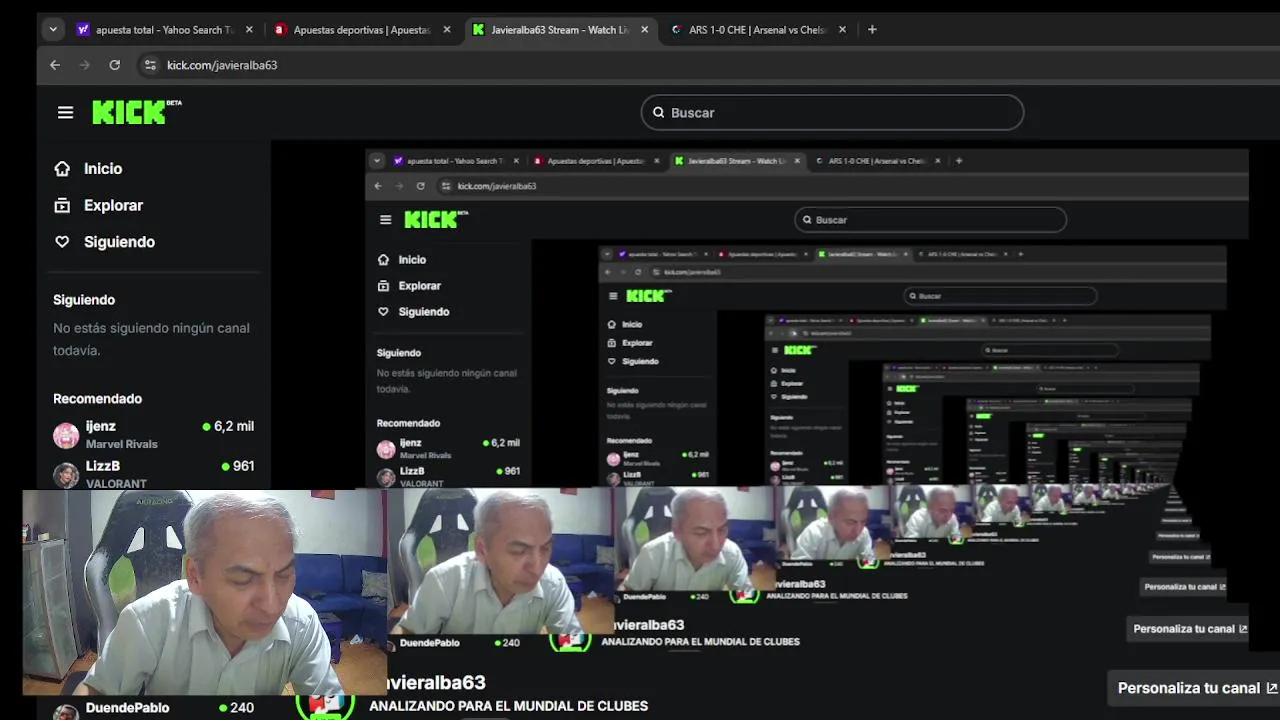Image resolution: width=1280 pixels, height=720 pixels.
Task: Close the Apuestas deportivas tab
Action: (447, 30)
